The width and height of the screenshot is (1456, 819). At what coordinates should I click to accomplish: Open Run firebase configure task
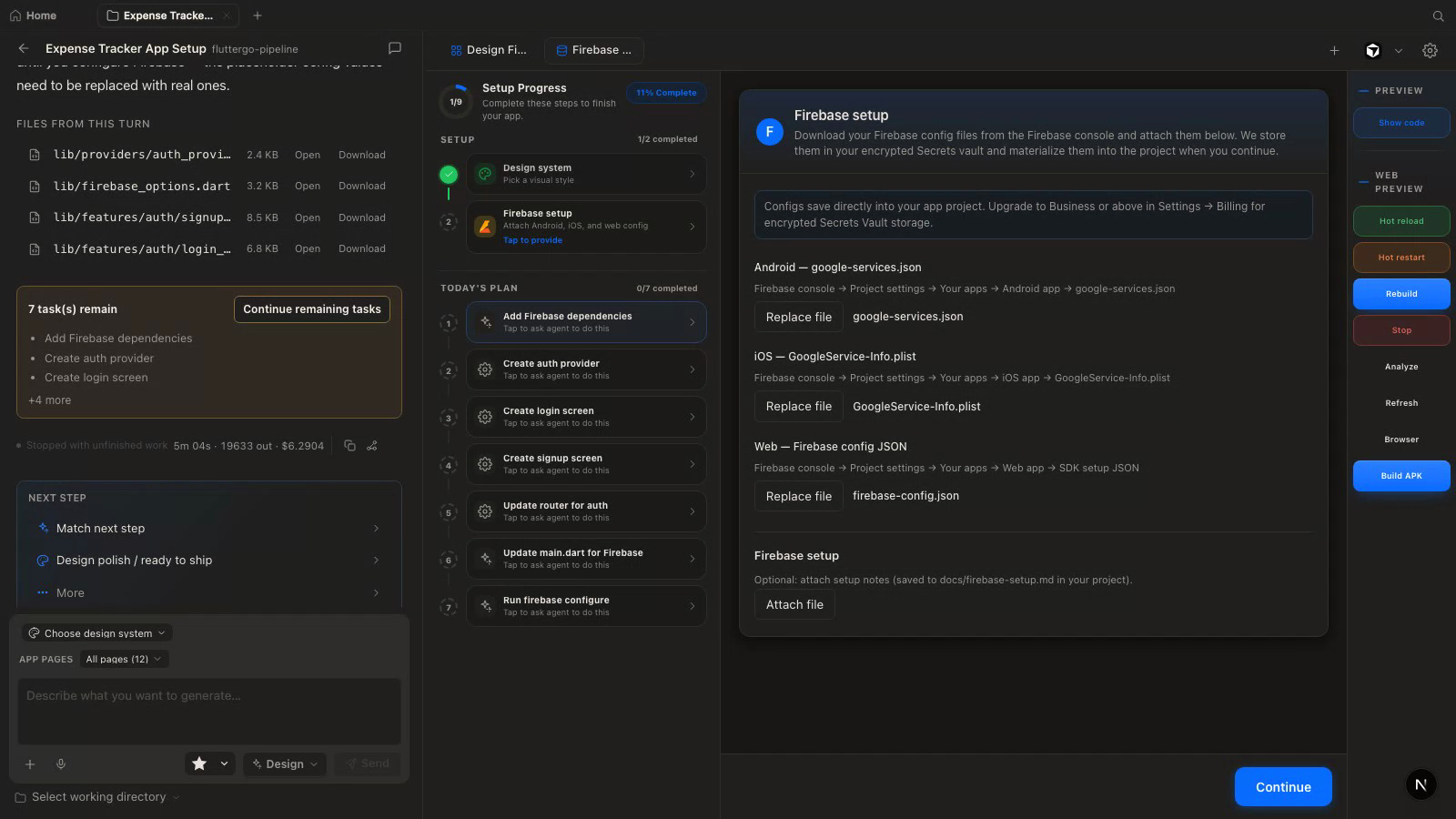coord(586,606)
